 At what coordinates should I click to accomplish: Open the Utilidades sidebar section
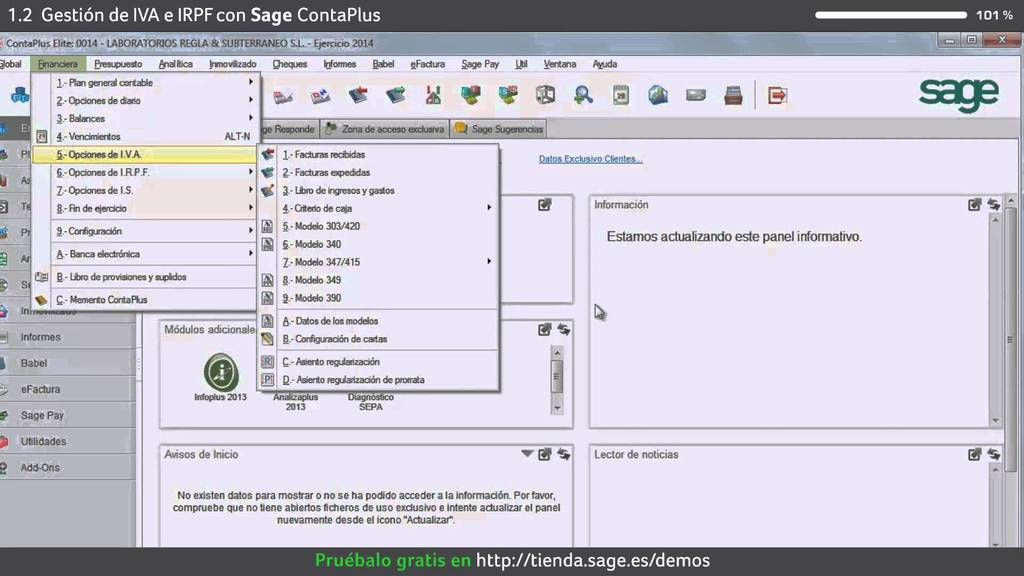click(68, 441)
